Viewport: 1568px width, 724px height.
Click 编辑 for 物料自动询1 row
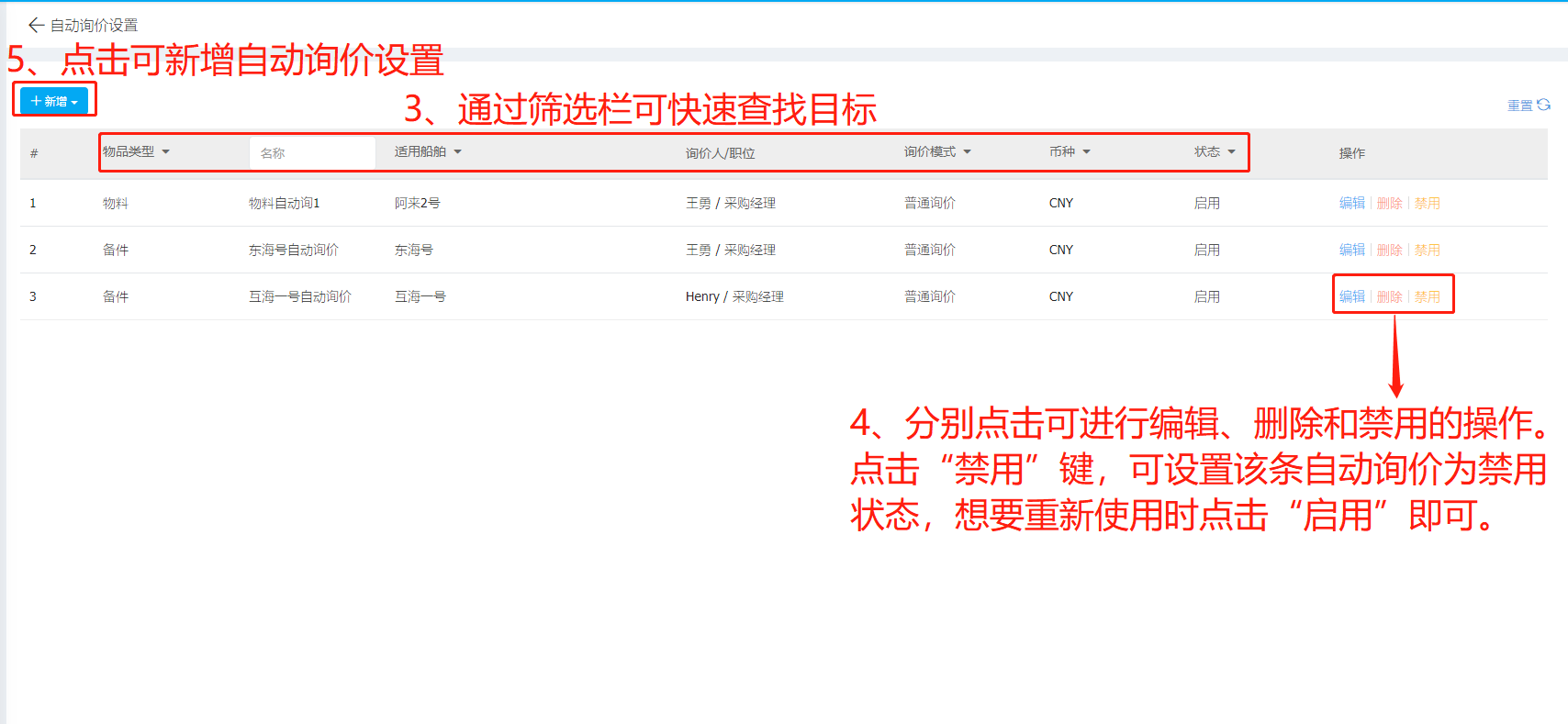click(1351, 203)
